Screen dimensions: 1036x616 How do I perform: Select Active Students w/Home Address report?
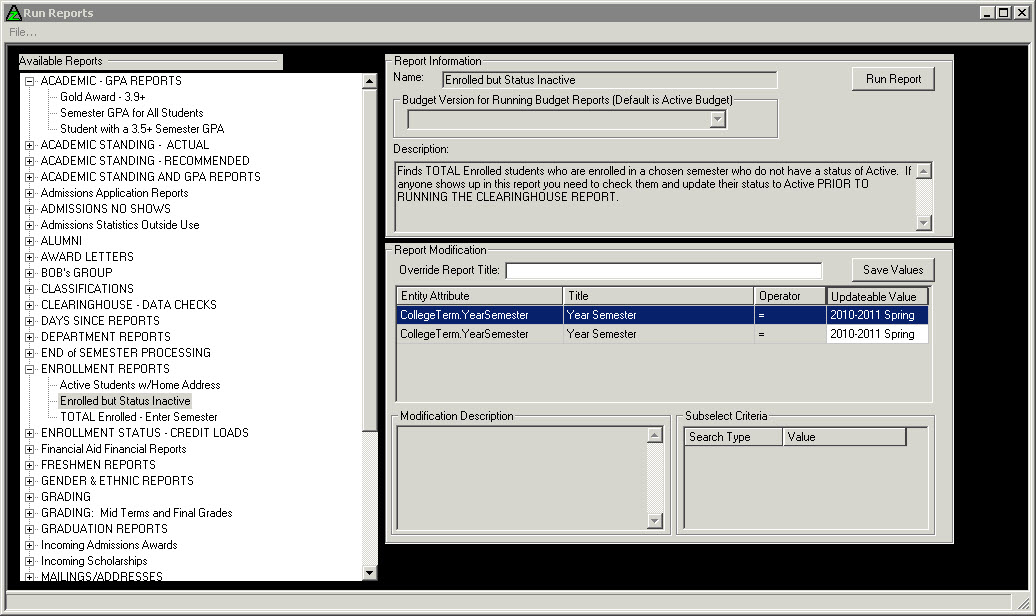140,385
